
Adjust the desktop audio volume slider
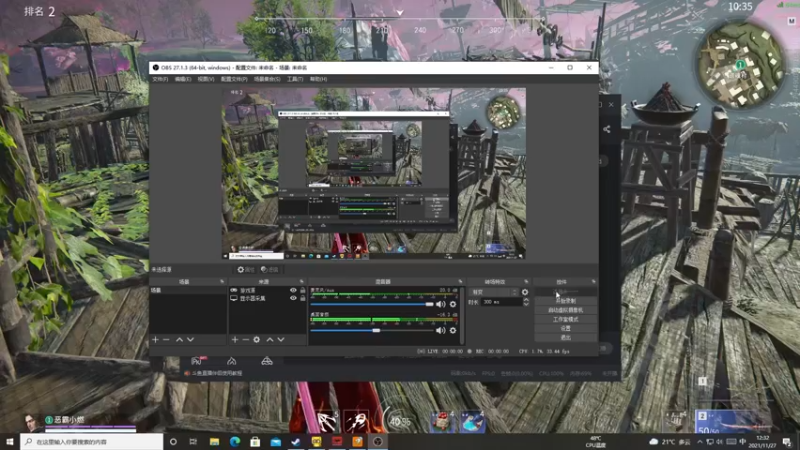pos(372,331)
